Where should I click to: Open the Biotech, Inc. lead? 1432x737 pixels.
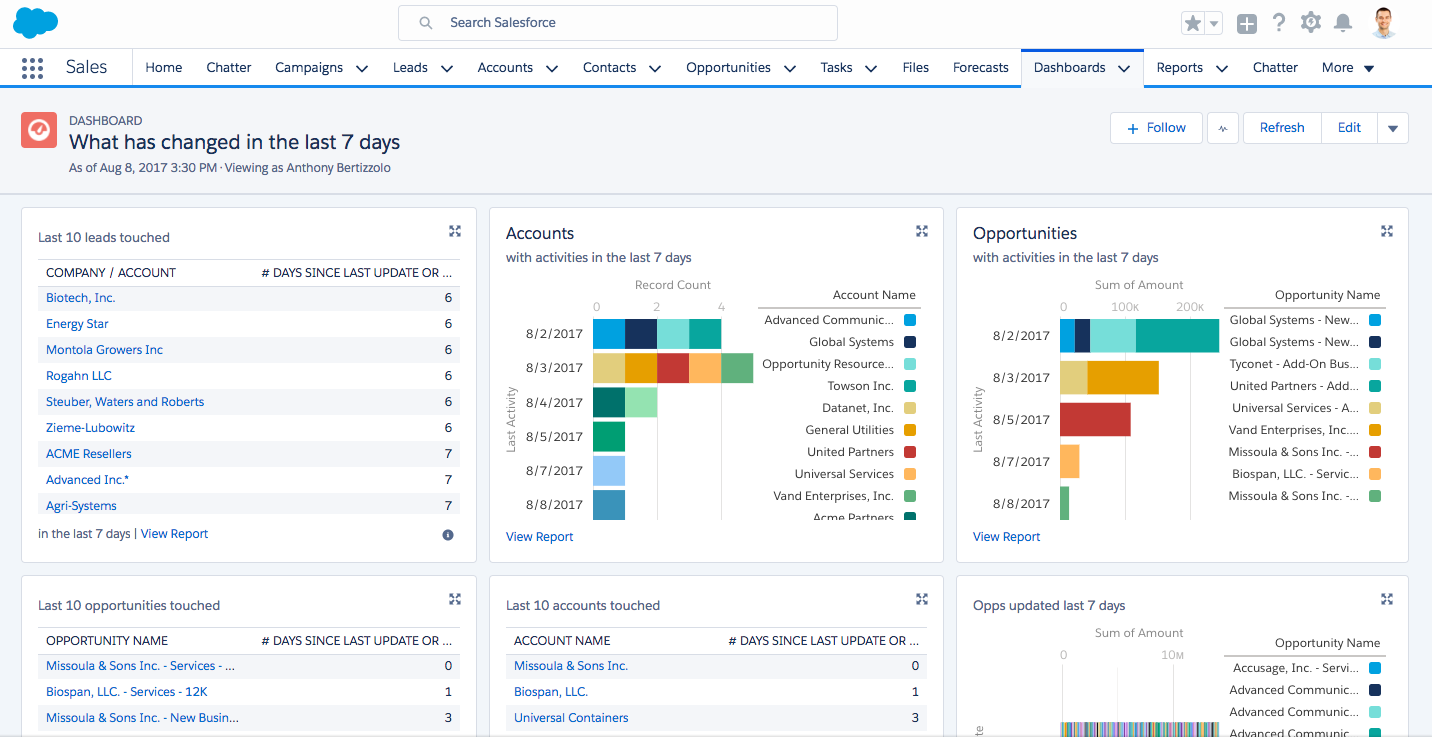point(81,298)
